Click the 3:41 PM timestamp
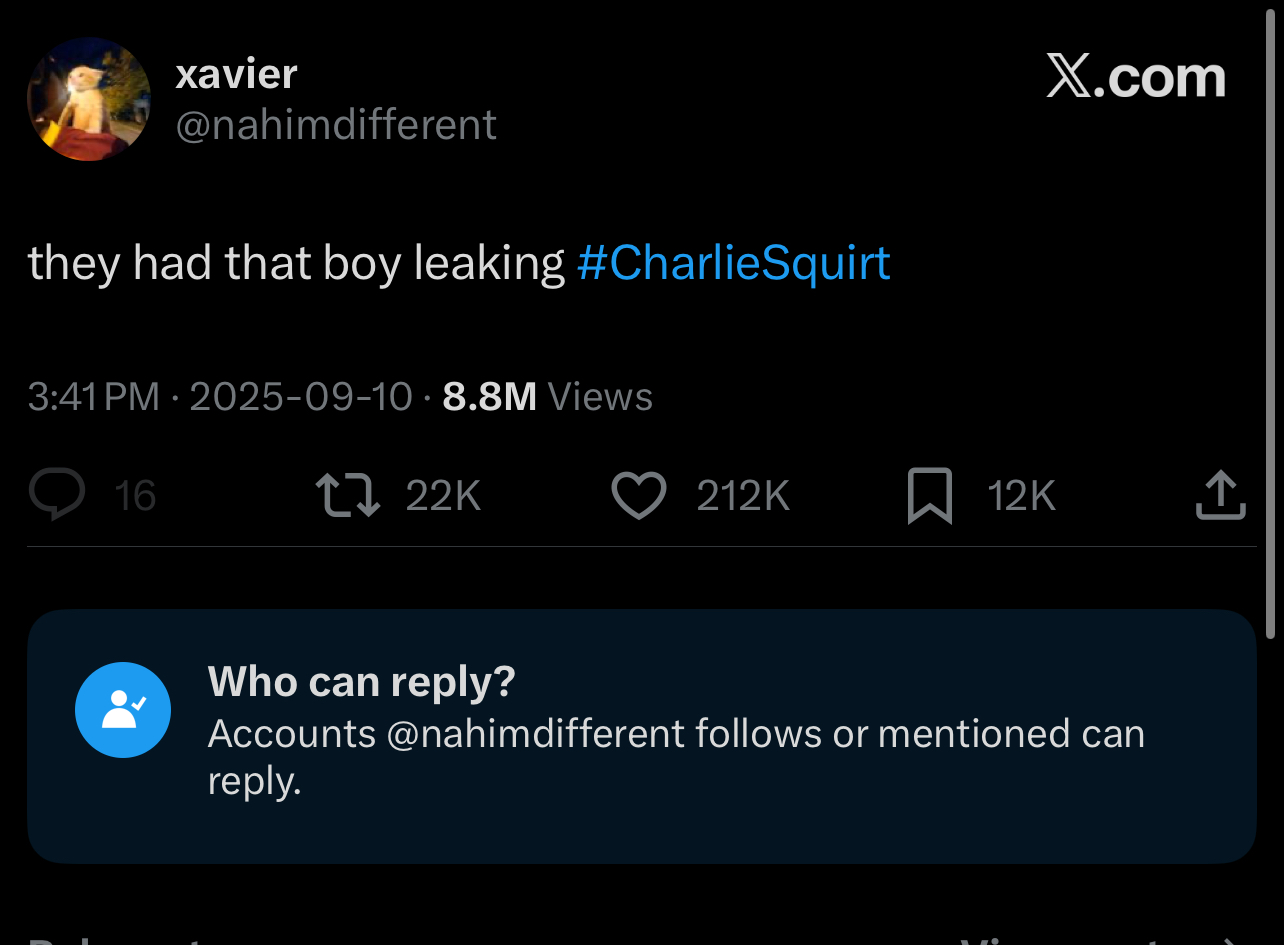The height and width of the screenshot is (945, 1284). (x=94, y=397)
